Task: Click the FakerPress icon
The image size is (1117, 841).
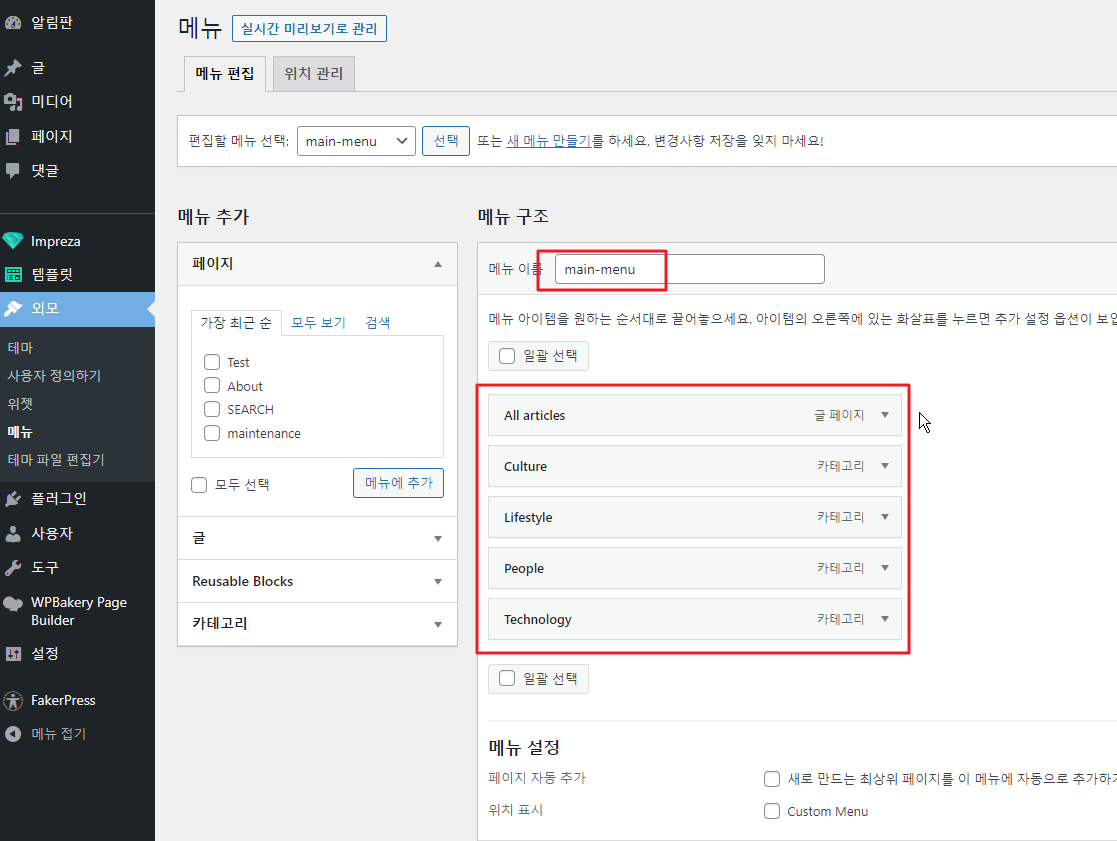Action: click(13, 701)
